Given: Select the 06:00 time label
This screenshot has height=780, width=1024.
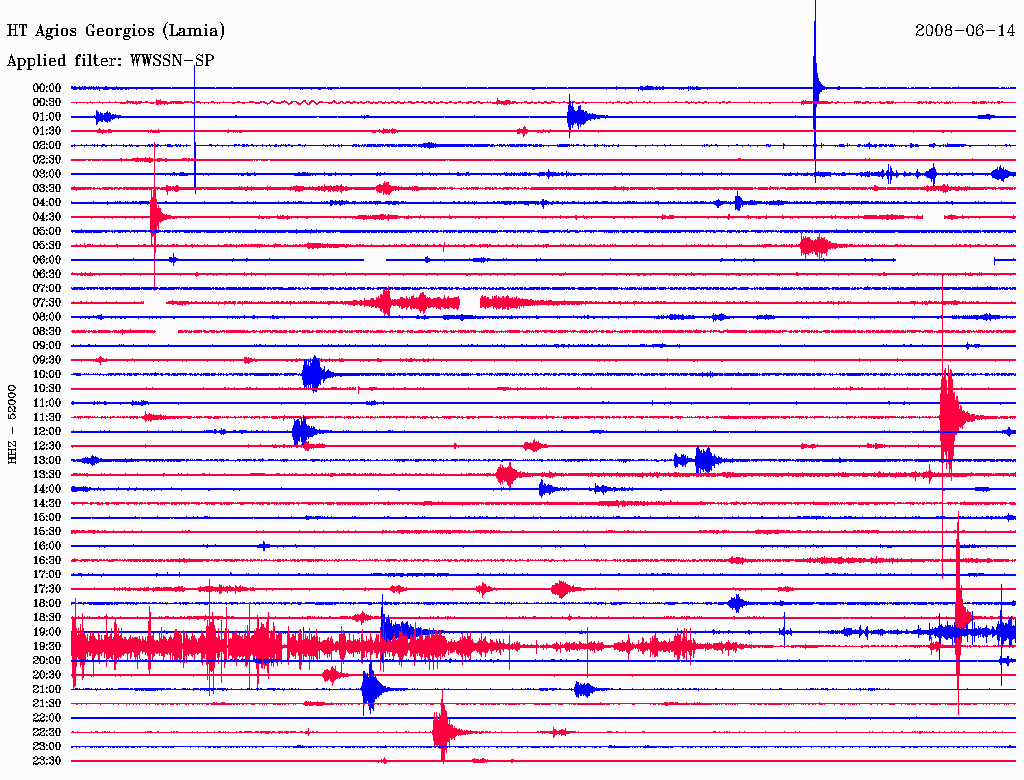Looking at the screenshot, I should point(47,260).
